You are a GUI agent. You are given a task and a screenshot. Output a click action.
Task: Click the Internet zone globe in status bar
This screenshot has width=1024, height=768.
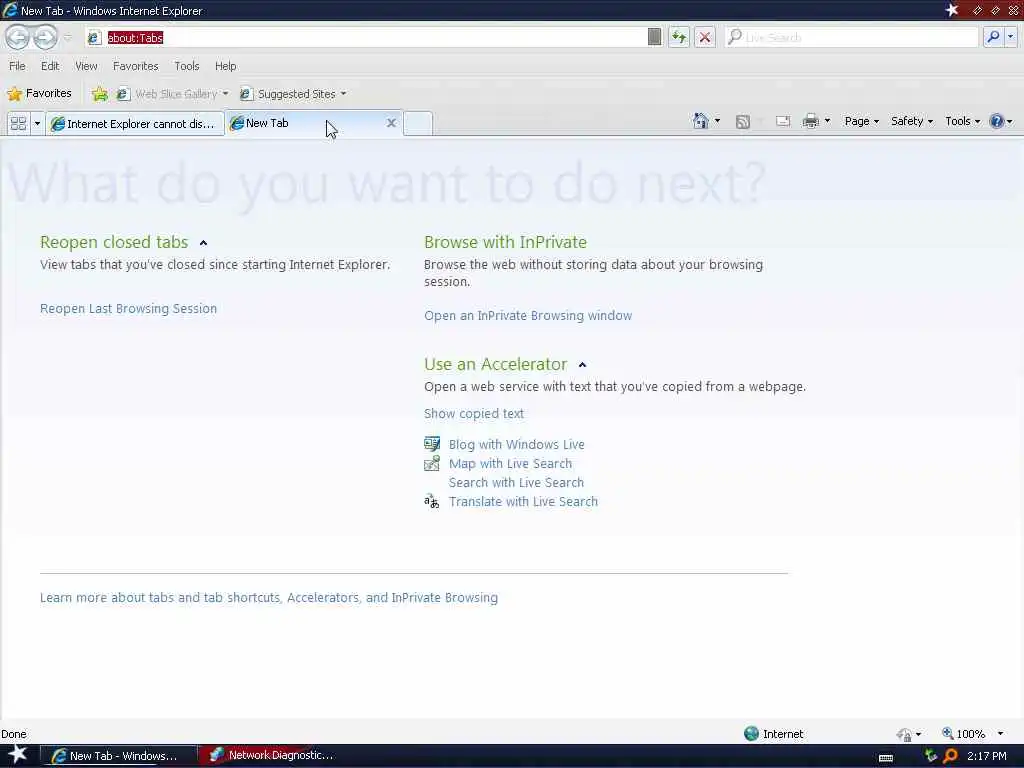click(x=751, y=733)
